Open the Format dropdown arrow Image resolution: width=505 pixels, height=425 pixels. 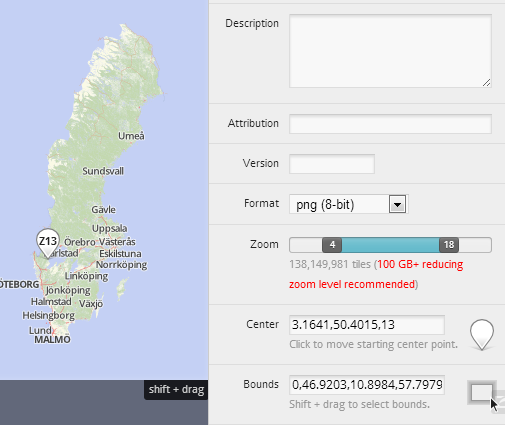point(397,204)
